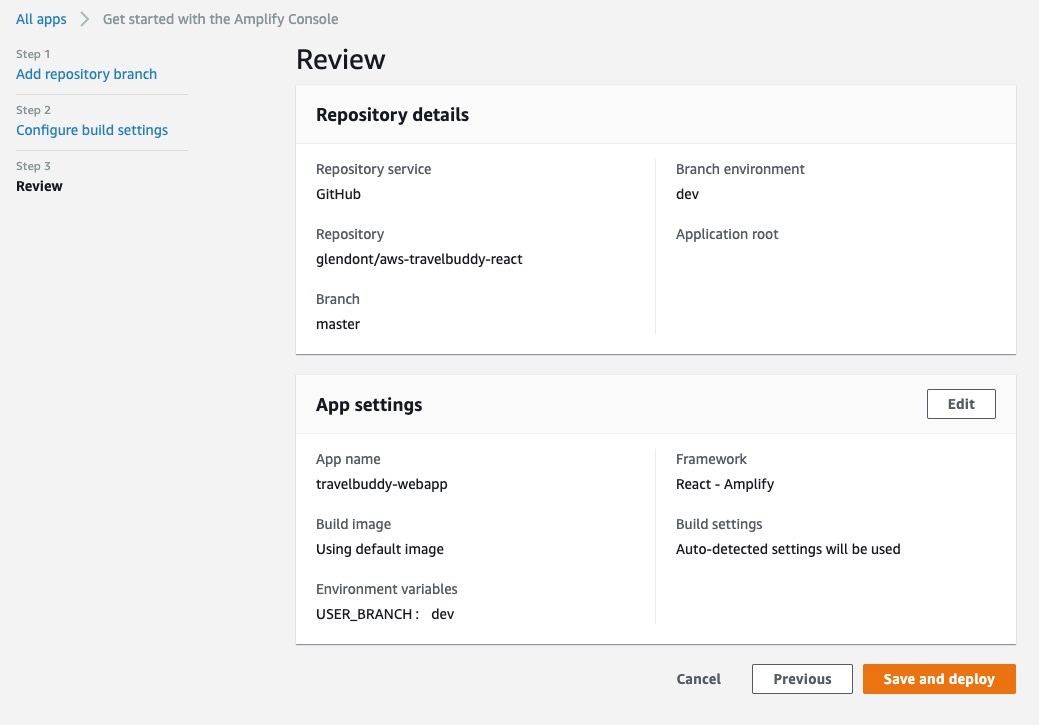Click the Previous button
This screenshot has height=725, width=1039.
pyautogui.click(x=802, y=679)
